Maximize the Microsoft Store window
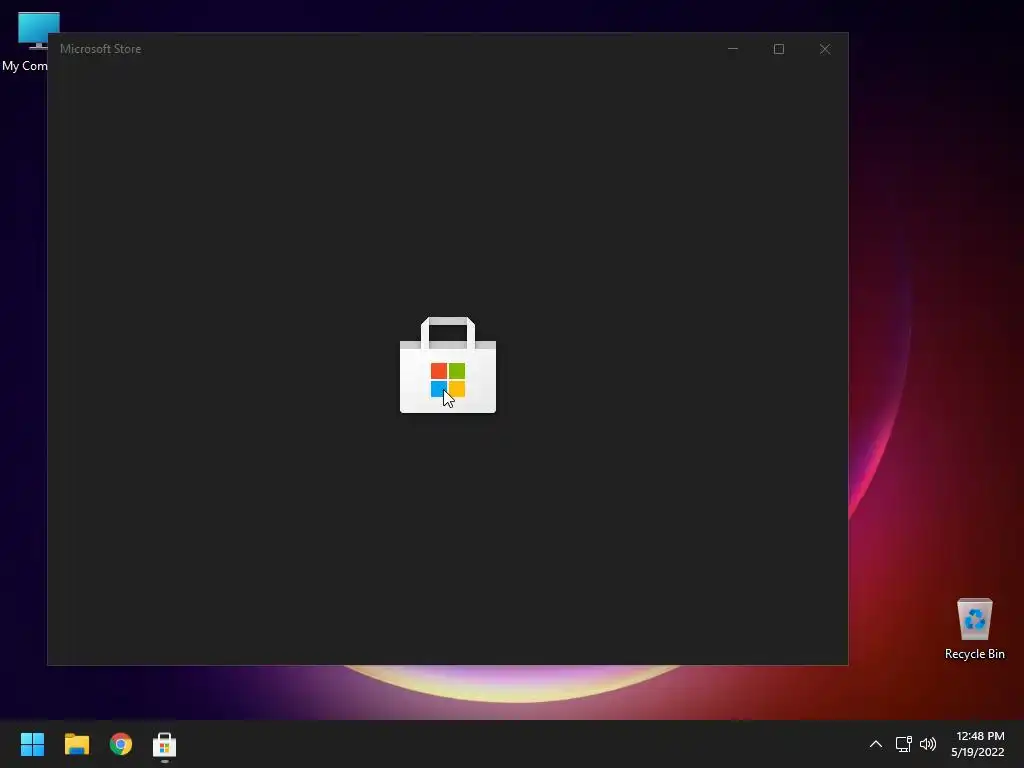Screen dimensions: 1024x768 (778, 49)
